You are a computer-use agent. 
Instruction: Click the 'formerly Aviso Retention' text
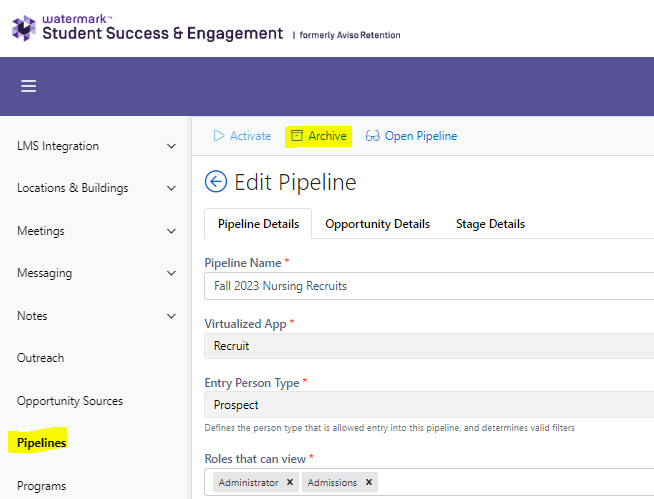point(350,35)
